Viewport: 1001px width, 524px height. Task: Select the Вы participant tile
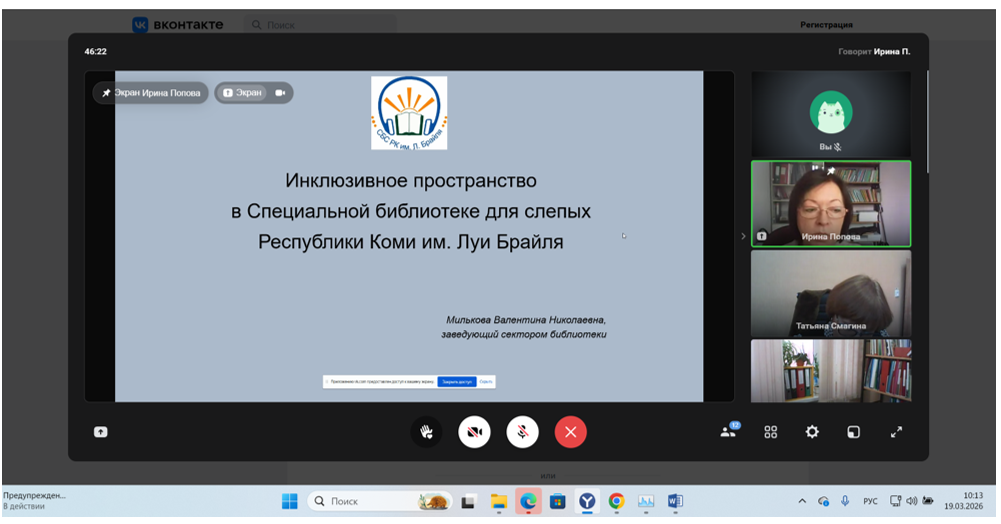[x=831, y=114]
